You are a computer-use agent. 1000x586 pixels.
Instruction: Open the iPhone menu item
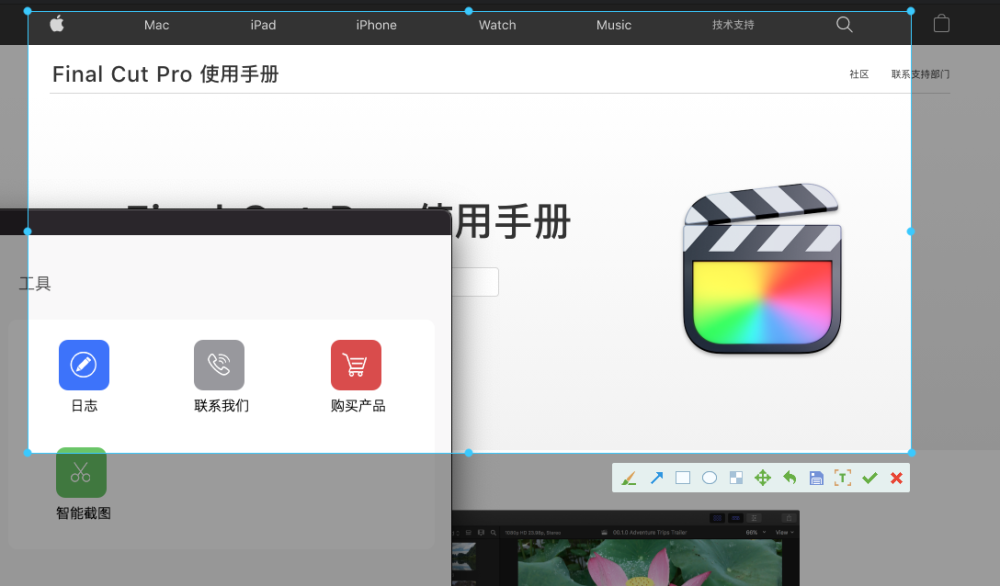[x=376, y=25]
